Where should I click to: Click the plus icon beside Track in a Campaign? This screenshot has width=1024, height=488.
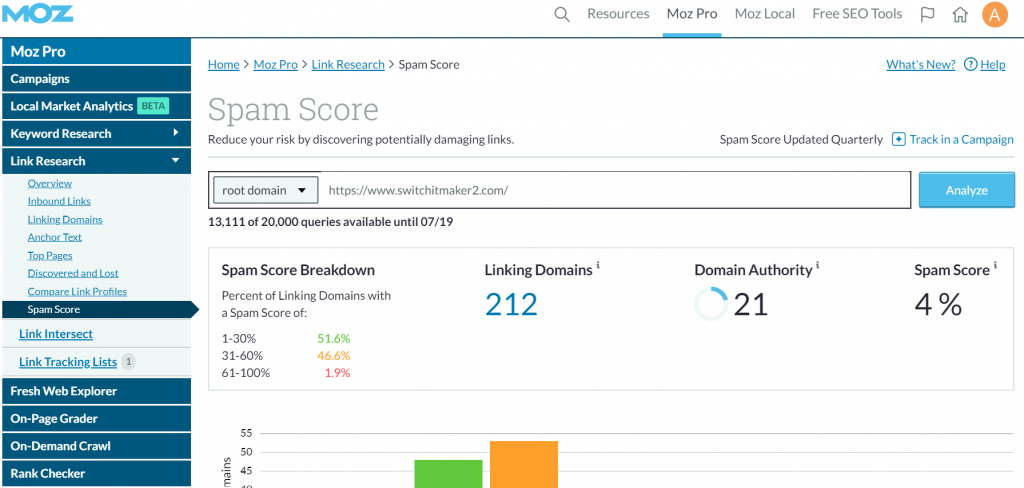[899, 139]
